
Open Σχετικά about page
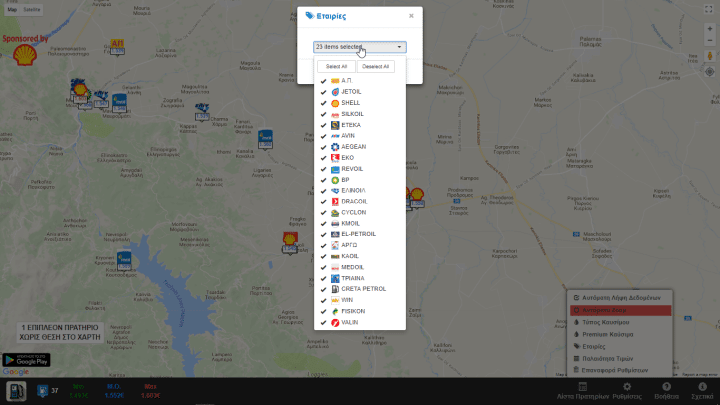[702, 391]
